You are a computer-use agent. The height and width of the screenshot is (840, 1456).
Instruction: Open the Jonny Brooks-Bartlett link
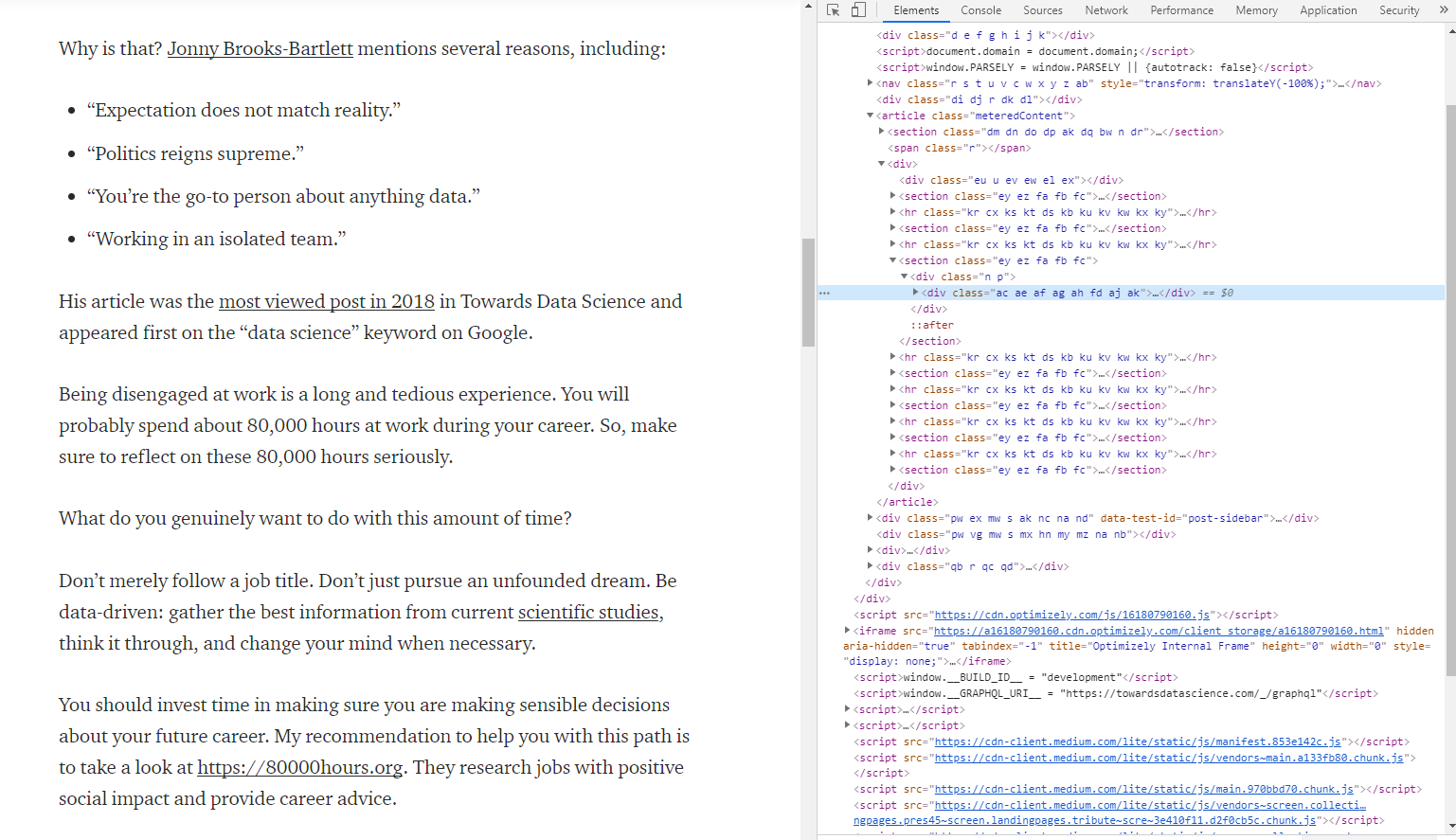260,48
